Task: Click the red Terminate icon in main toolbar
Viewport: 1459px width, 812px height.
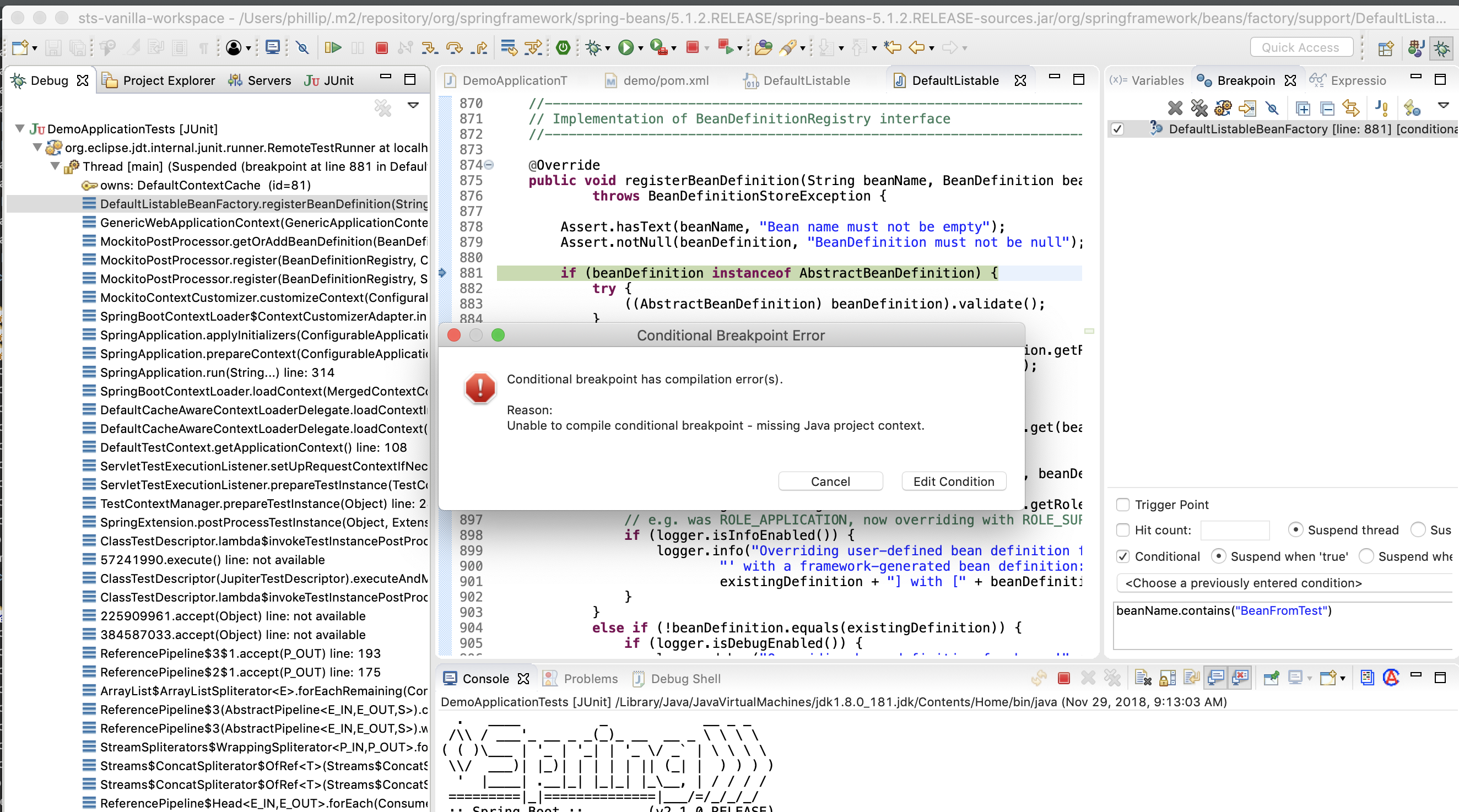Action: point(382,47)
